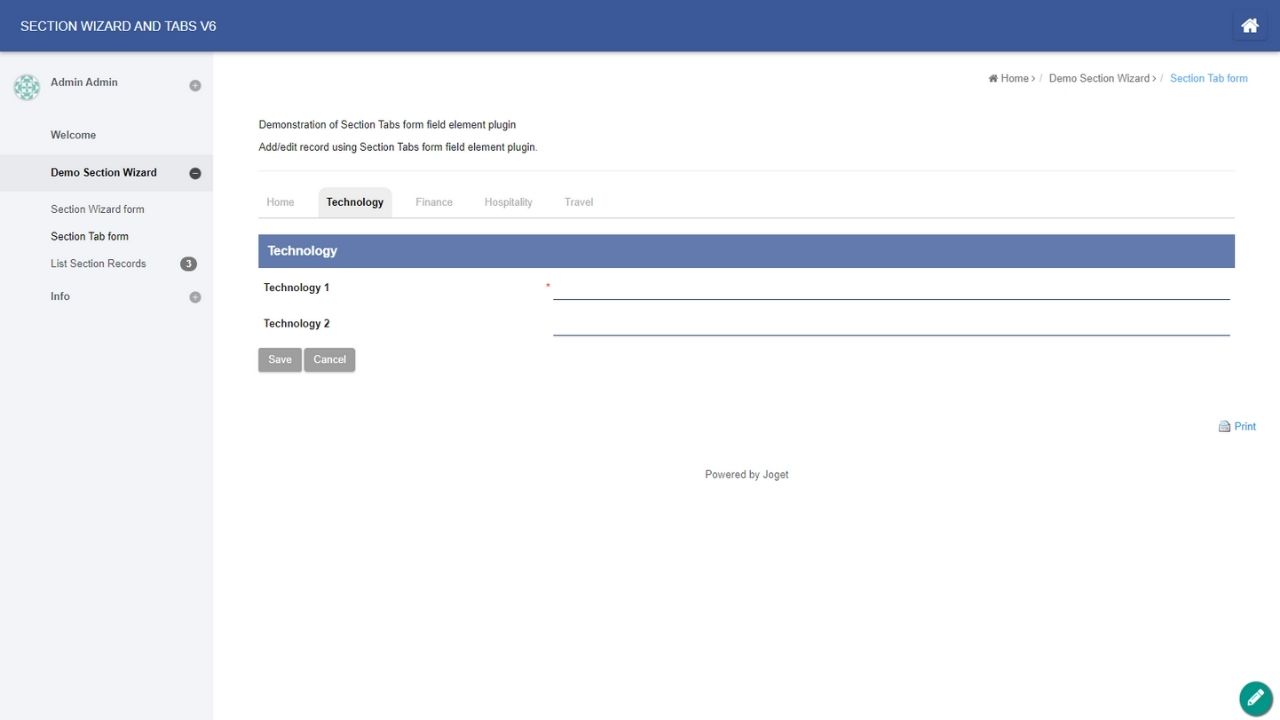The height and width of the screenshot is (720, 1280).
Task: Click the Admin Admin avatar icon
Action: tap(27, 87)
